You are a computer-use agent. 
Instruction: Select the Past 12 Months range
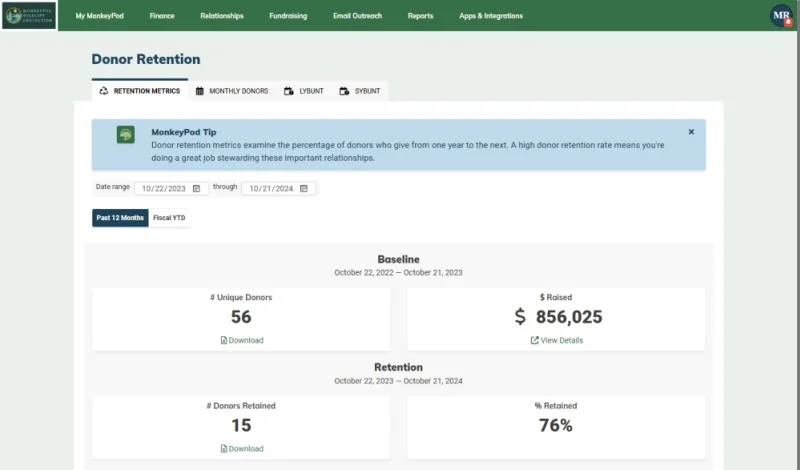[120, 218]
